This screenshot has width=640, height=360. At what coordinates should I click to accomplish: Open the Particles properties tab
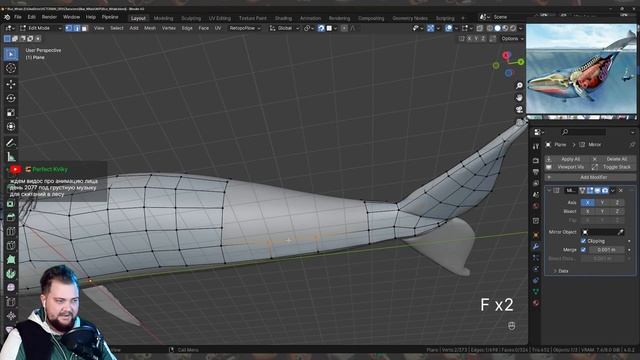(536, 258)
